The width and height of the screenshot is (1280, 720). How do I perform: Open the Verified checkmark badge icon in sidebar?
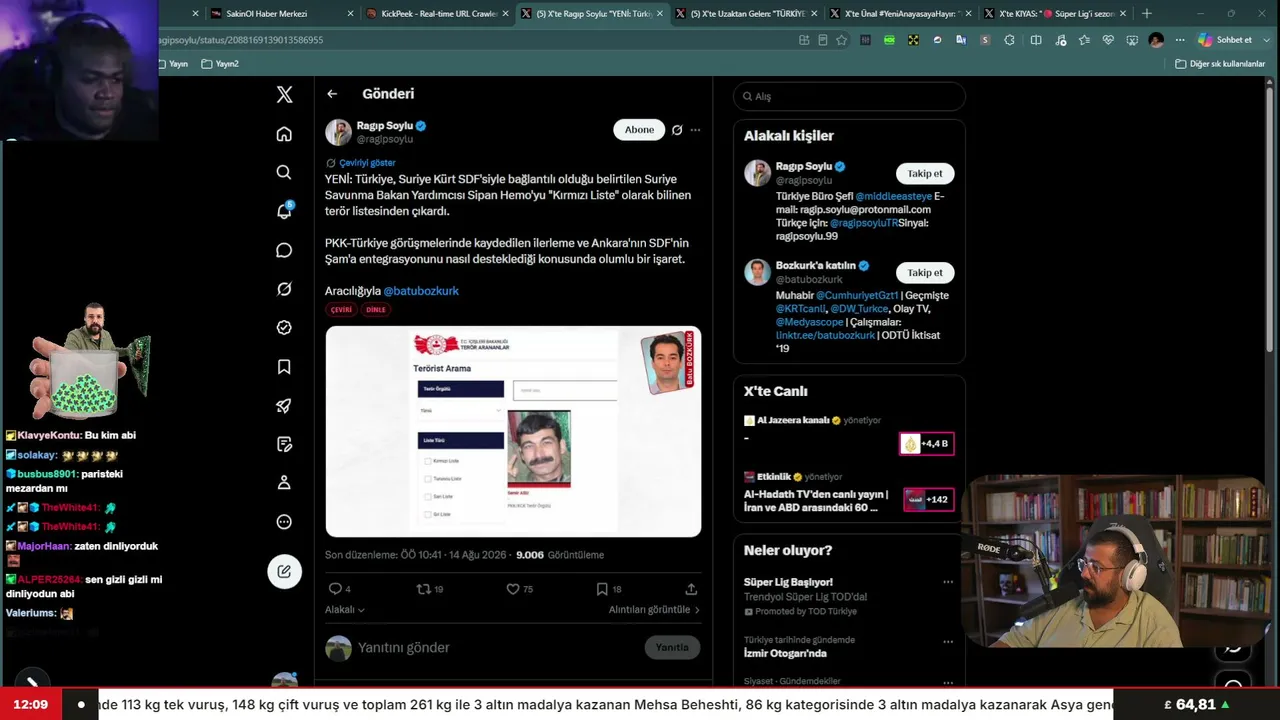pyautogui.click(x=284, y=328)
